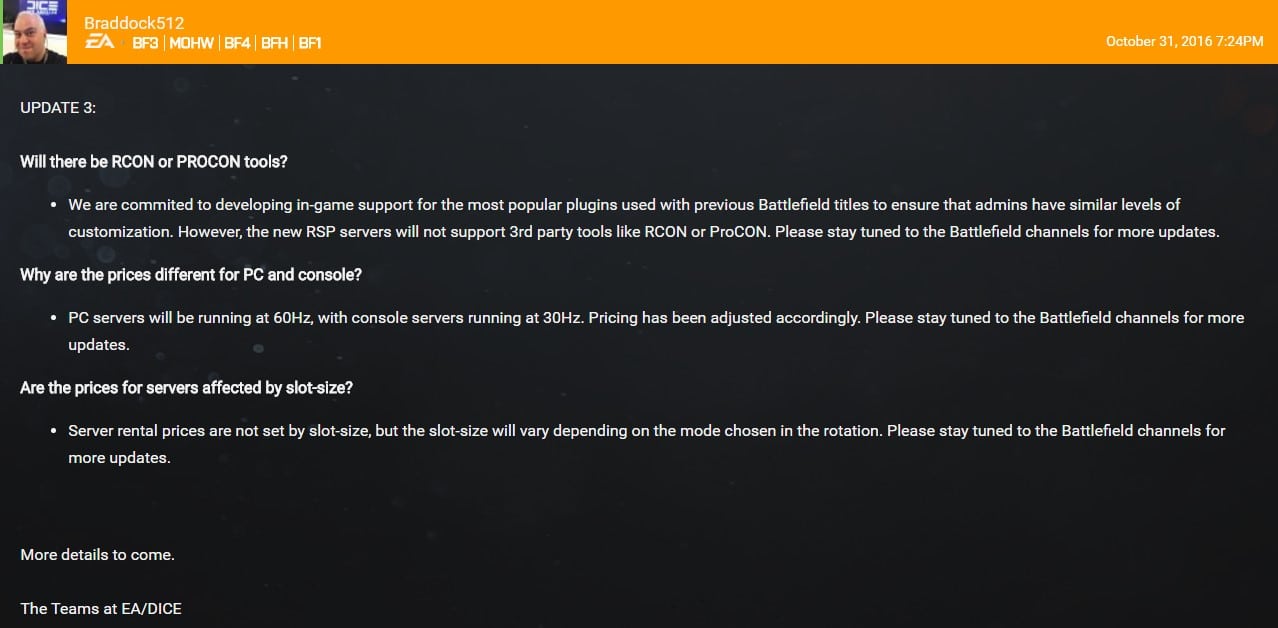
Task: Click the UPDATE 3 heading text
Action: click(x=58, y=108)
